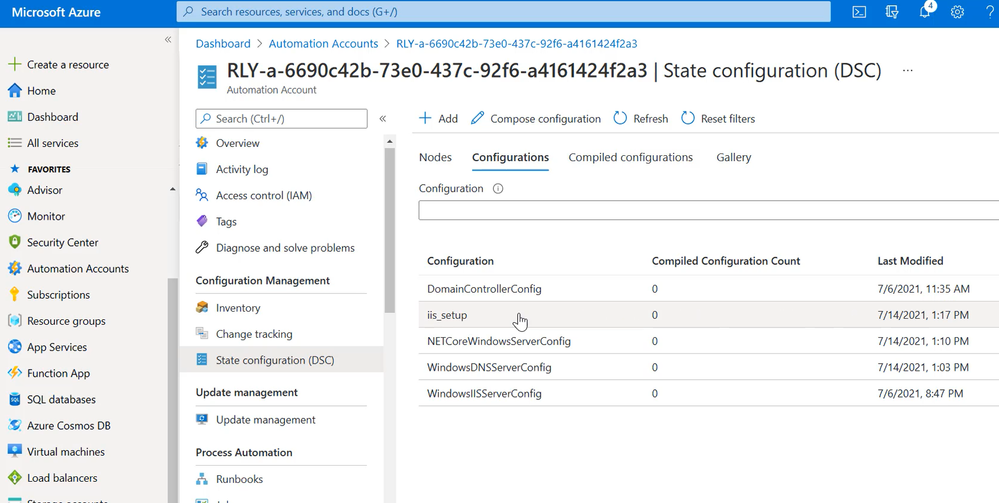Click Refresh in the toolbar
Viewport: 999px width, 503px height.
tap(641, 119)
